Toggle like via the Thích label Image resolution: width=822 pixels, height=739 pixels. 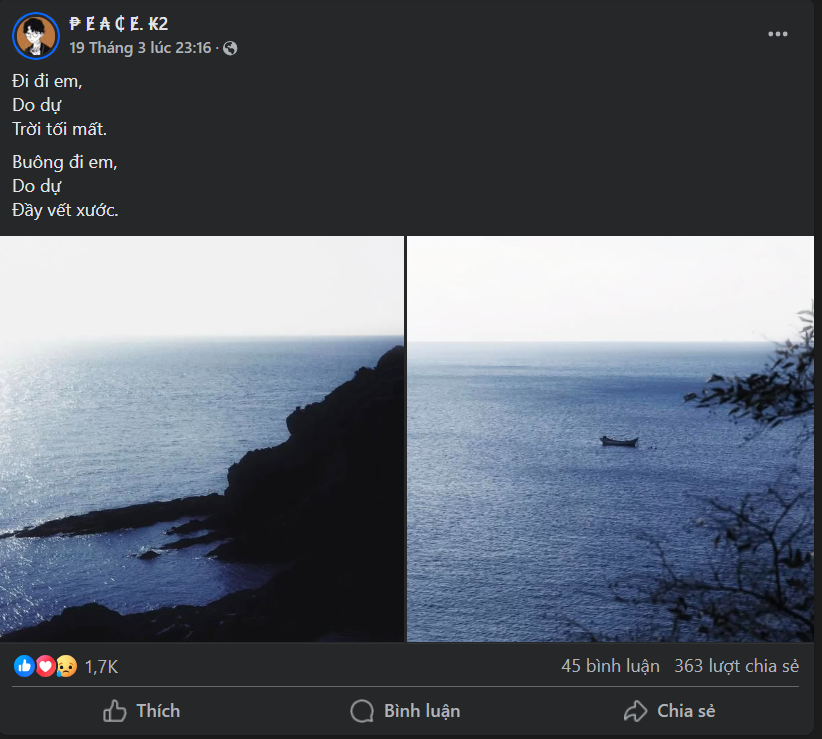[x=158, y=711]
